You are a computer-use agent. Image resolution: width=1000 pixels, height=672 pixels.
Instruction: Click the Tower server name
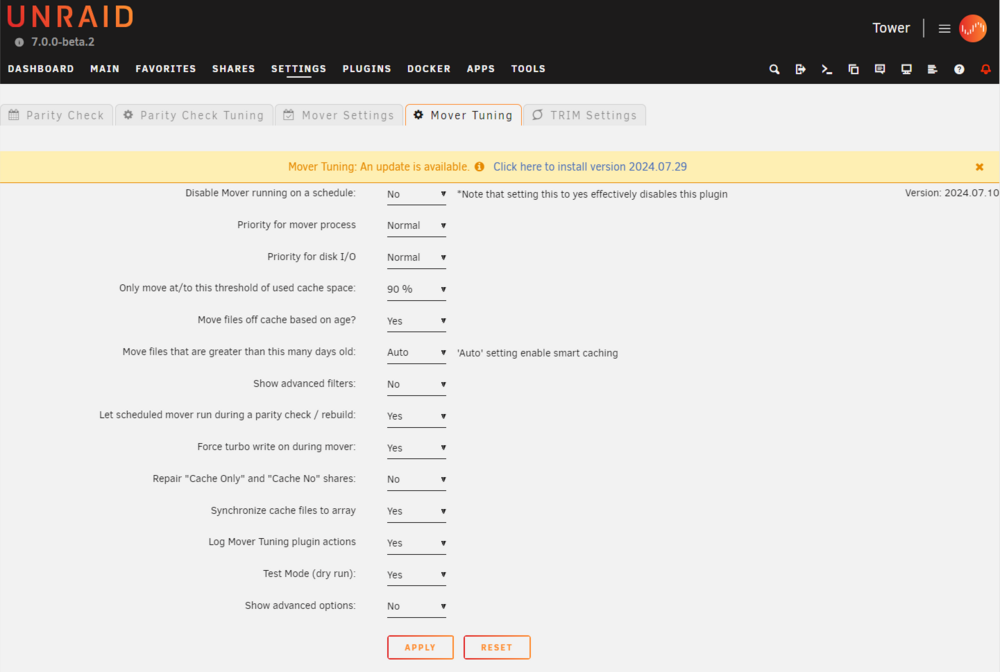pyautogui.click(x=891, y=28)
